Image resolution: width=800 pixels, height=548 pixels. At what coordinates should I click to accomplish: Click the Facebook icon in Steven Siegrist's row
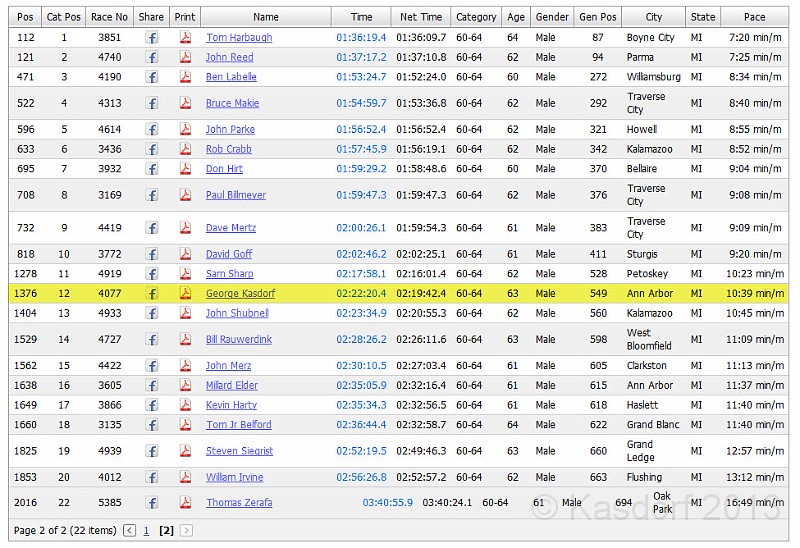click(152, 451)
